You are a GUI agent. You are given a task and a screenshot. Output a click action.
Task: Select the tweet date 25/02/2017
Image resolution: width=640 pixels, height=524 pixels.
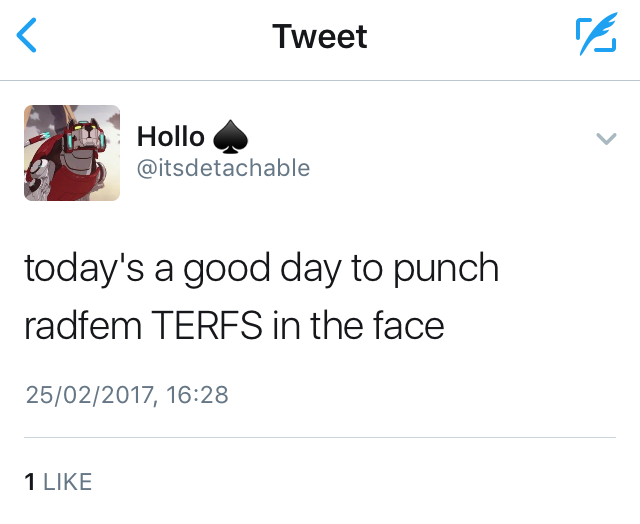click(88, 395)
